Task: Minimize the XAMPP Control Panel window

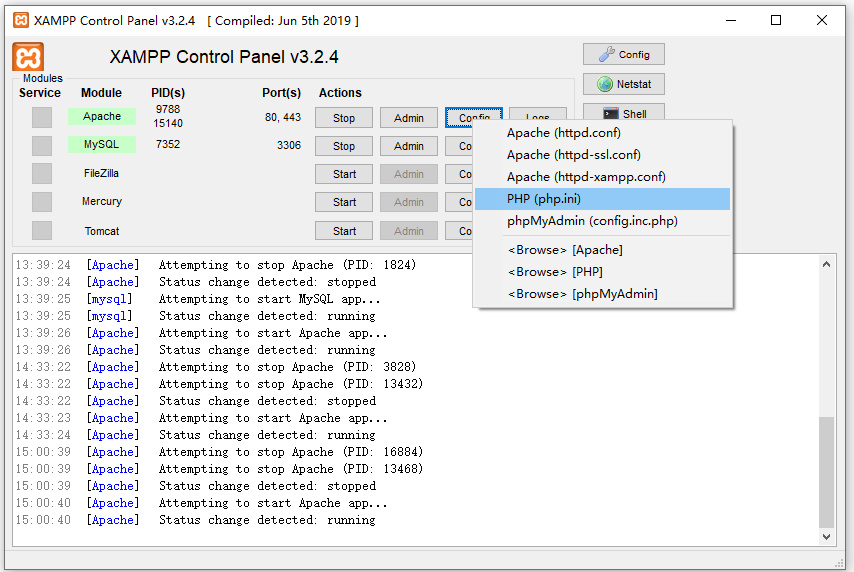Action: click(731, 21)
